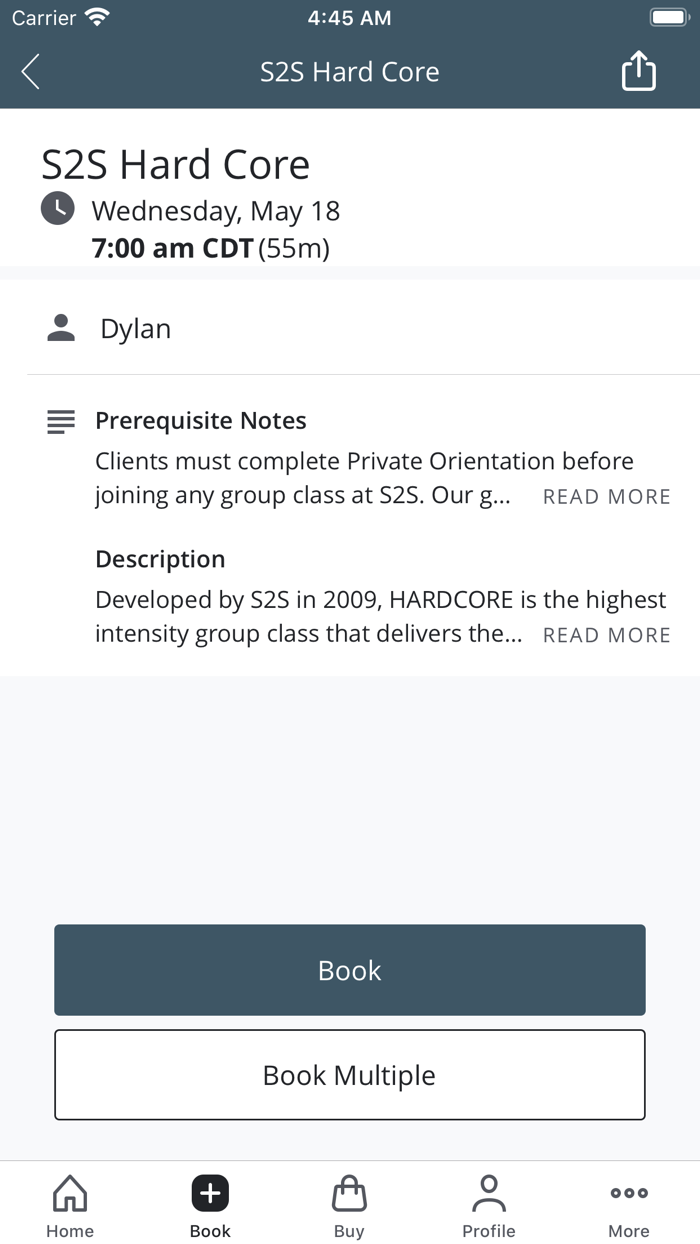Collapse the screen using back chevron
Viewport: 700px width, 1244px height.
tap(29, 71)
